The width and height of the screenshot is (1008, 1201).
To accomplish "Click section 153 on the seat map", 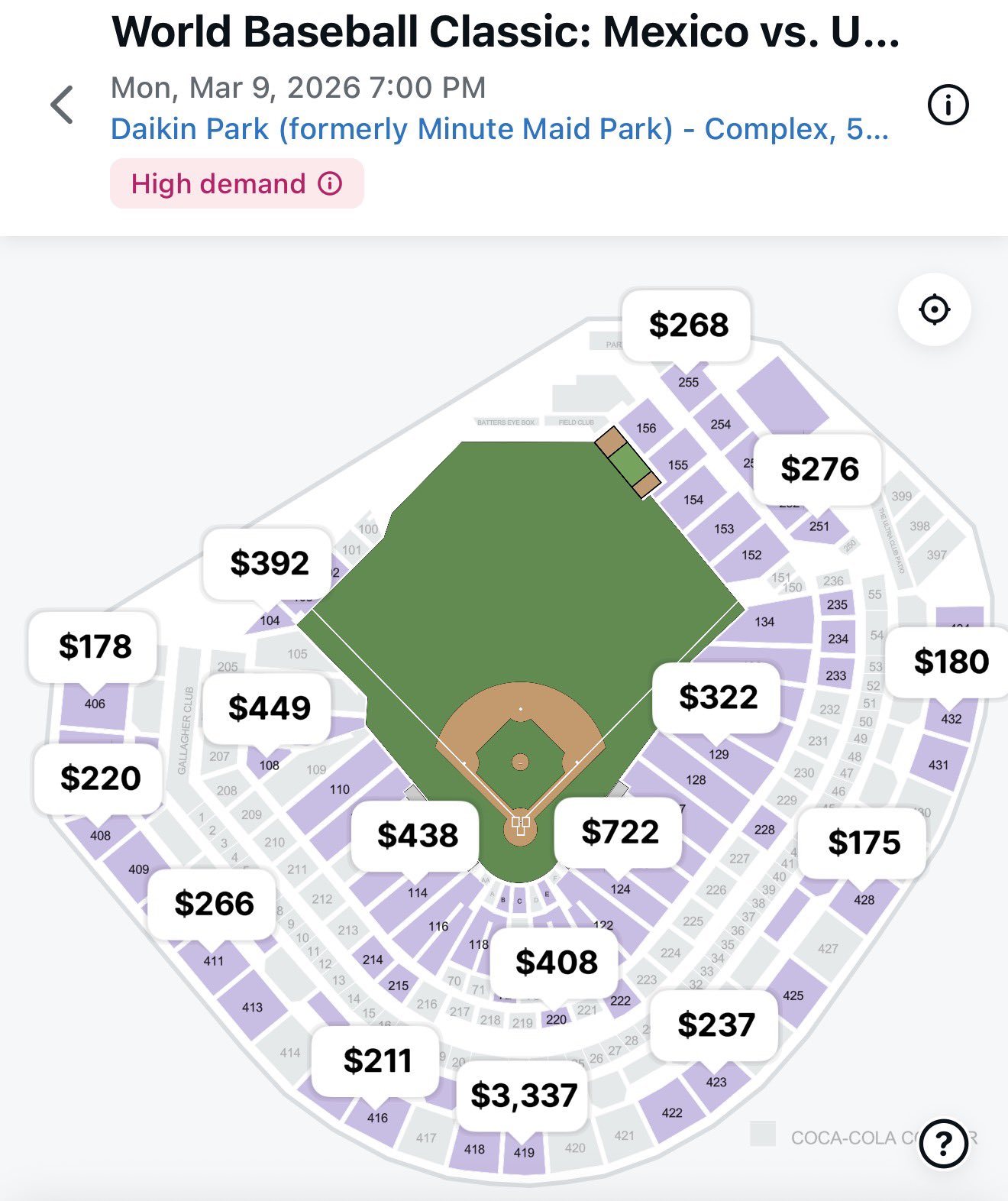I will tap(724, 529).
